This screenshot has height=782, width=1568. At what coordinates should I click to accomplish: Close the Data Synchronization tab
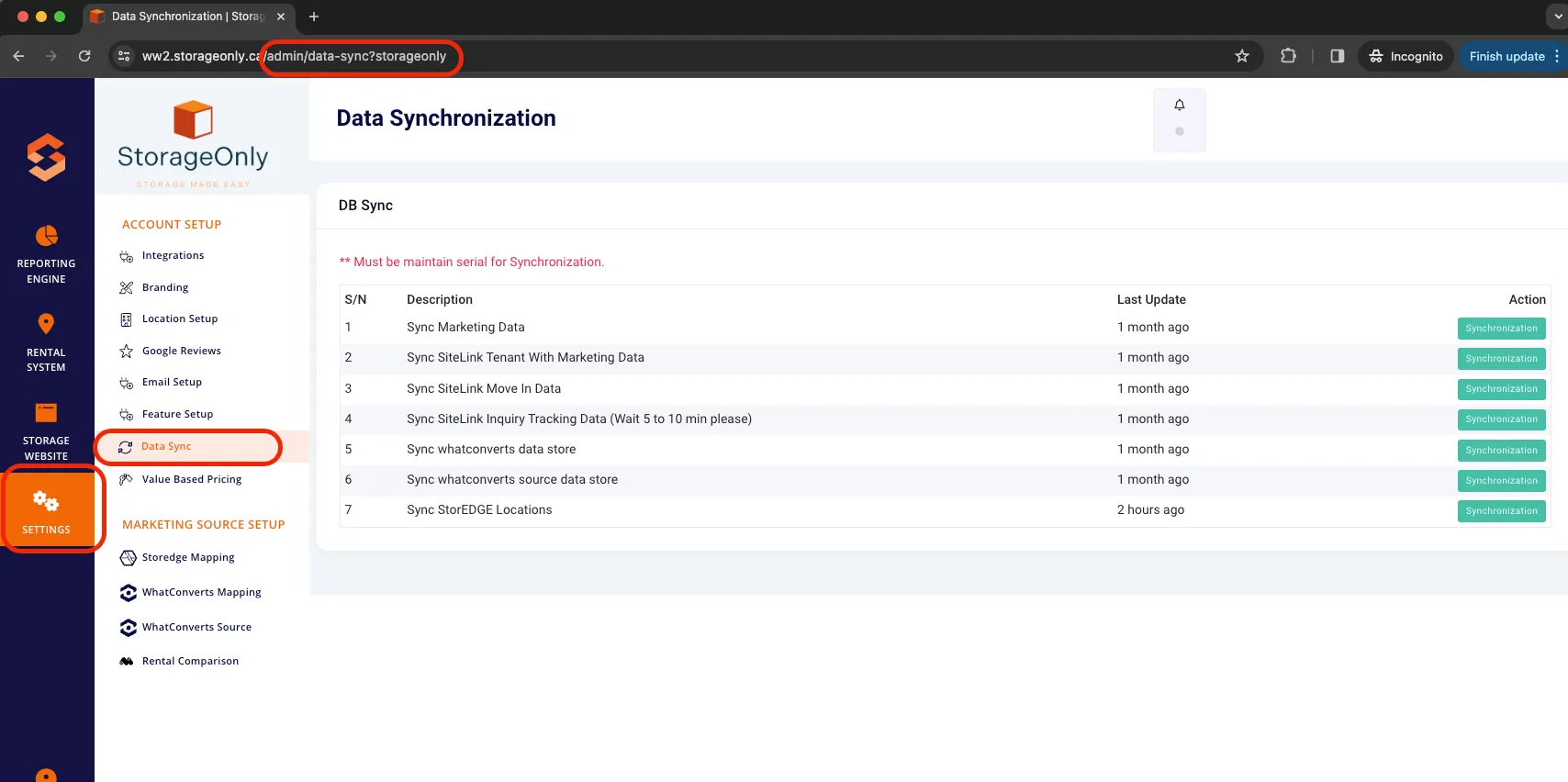[x=281, y=17]
